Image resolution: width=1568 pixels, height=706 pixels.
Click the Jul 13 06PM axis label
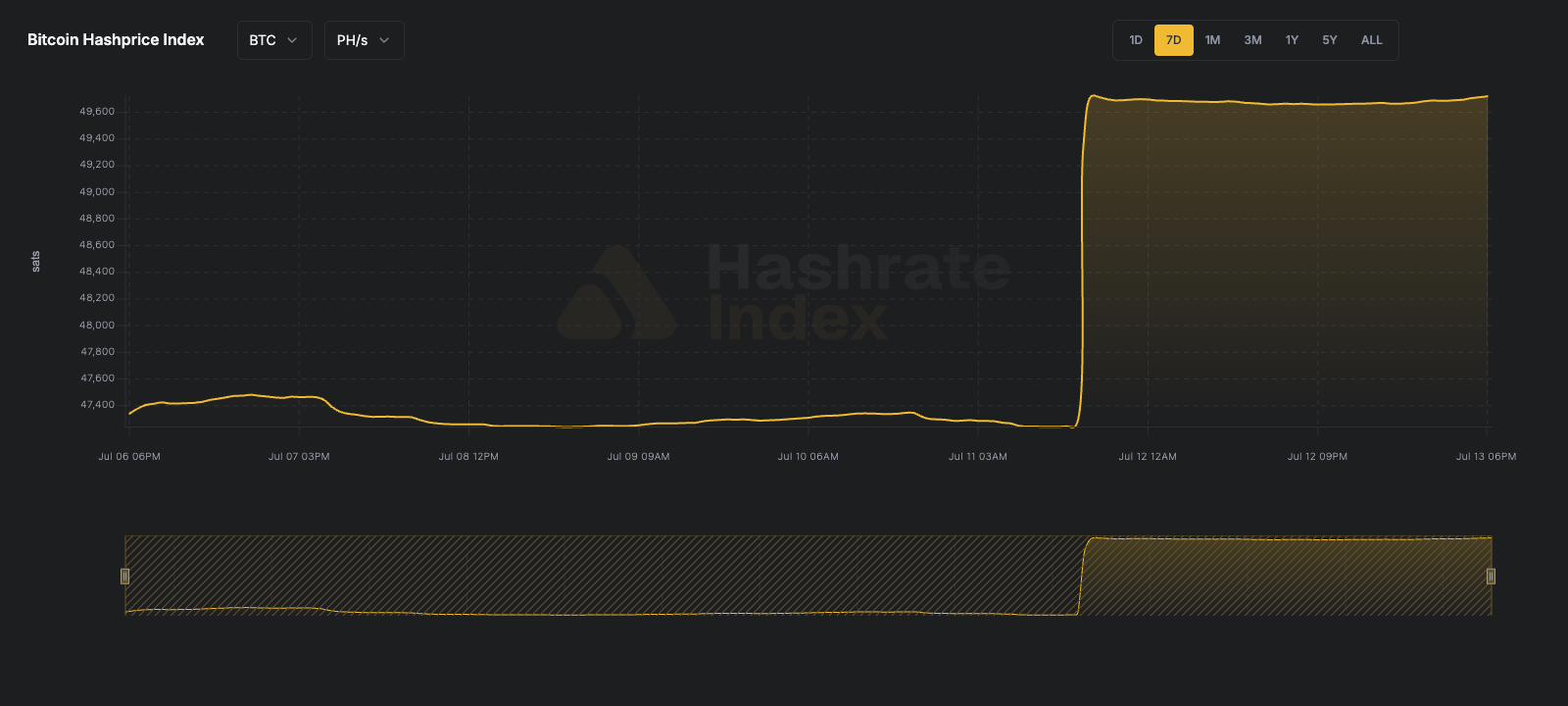point(1486,457)
